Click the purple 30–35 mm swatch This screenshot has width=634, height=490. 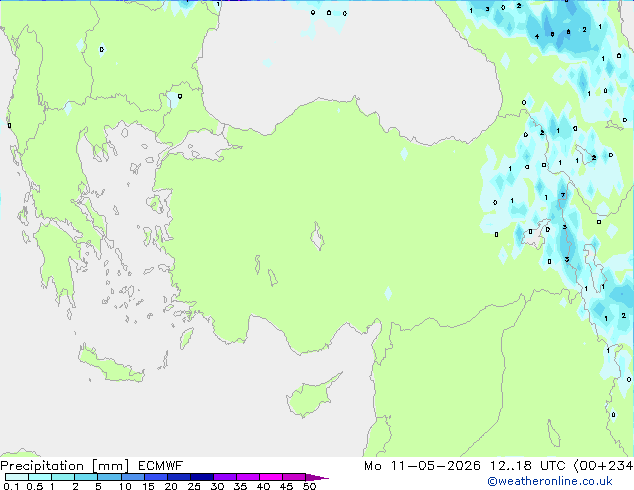[225, 477]
